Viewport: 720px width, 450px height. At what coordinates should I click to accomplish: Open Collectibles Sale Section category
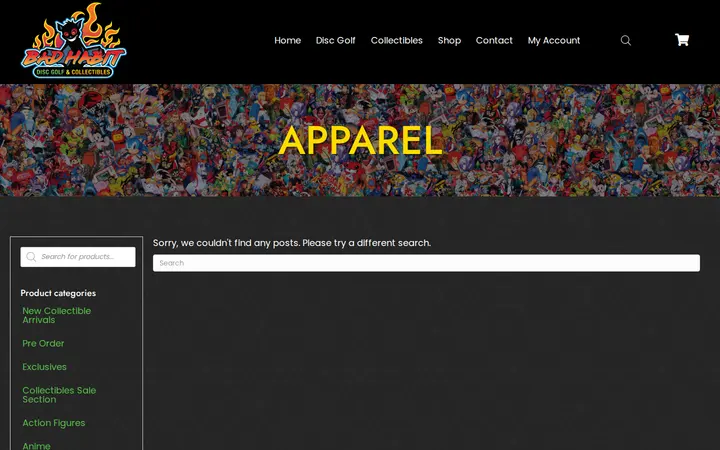59,395
